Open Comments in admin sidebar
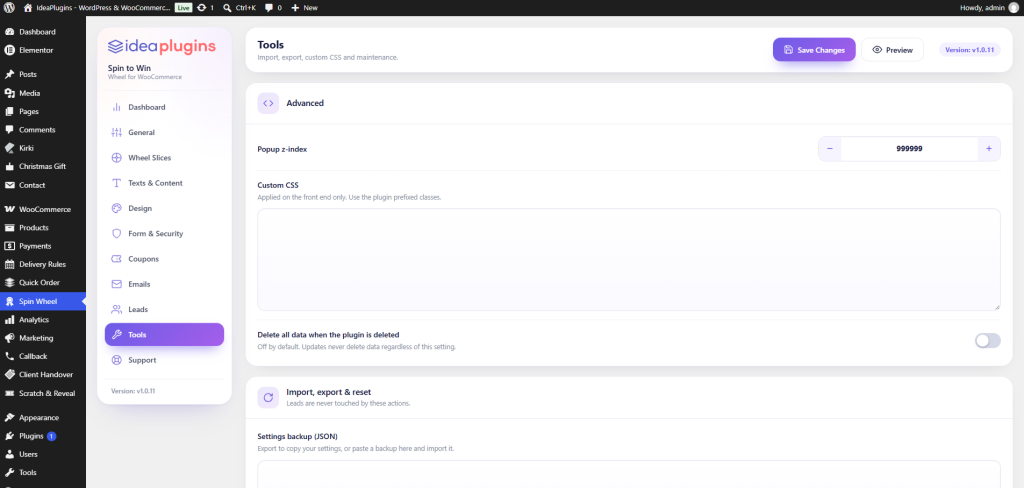This screenshot has height=488, width=1024. [x=42, y=129]
